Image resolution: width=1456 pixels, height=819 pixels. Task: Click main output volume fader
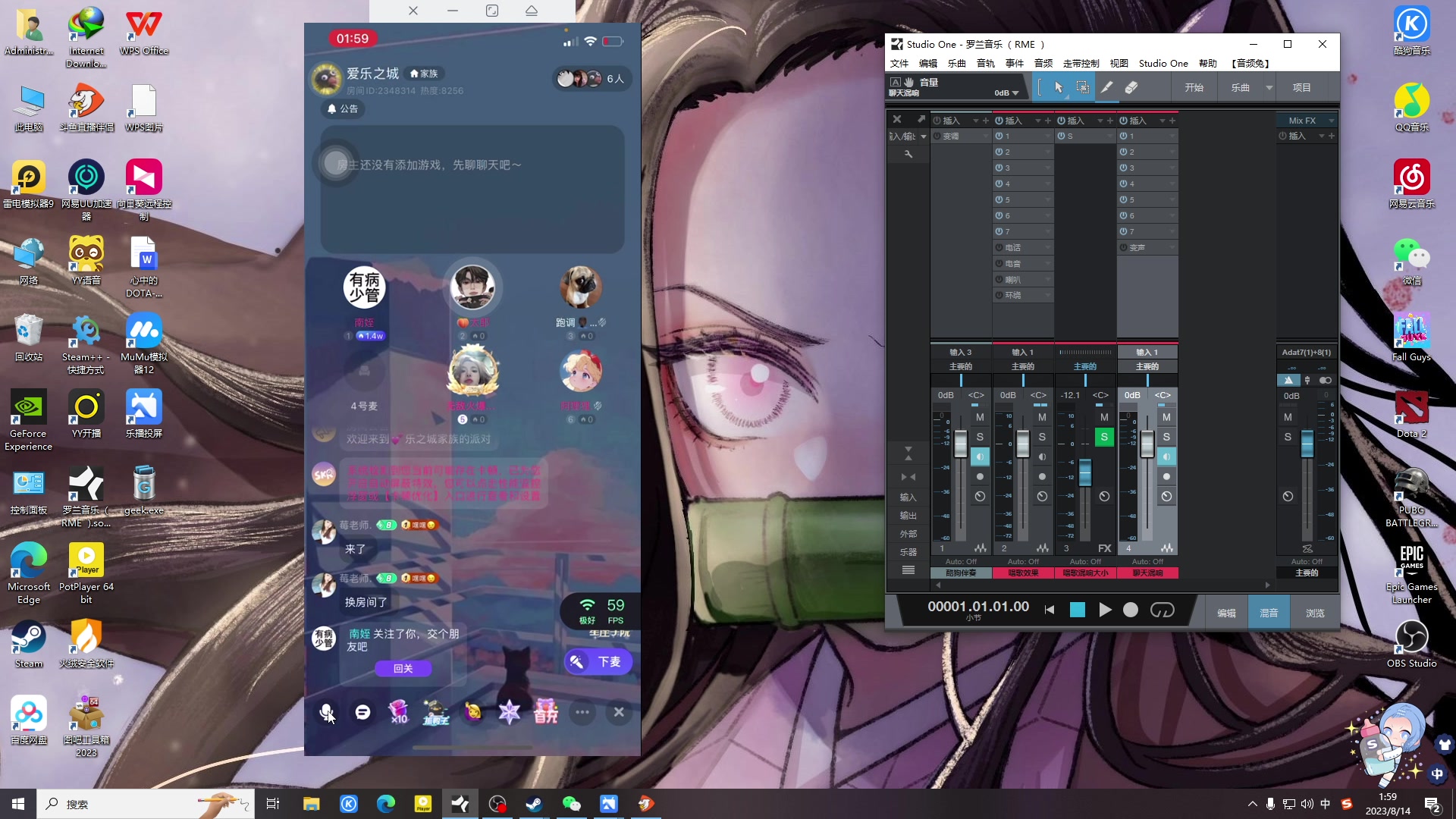1307,443
